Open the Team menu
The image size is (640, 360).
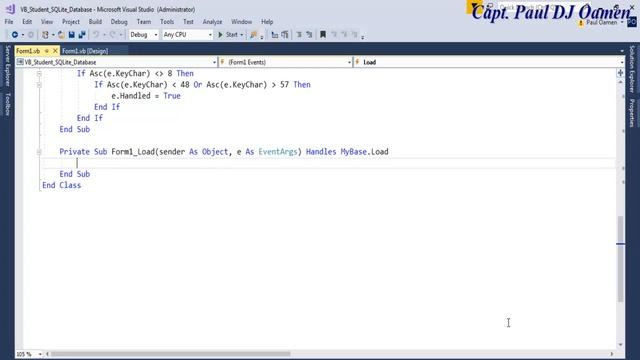[144, 22]
